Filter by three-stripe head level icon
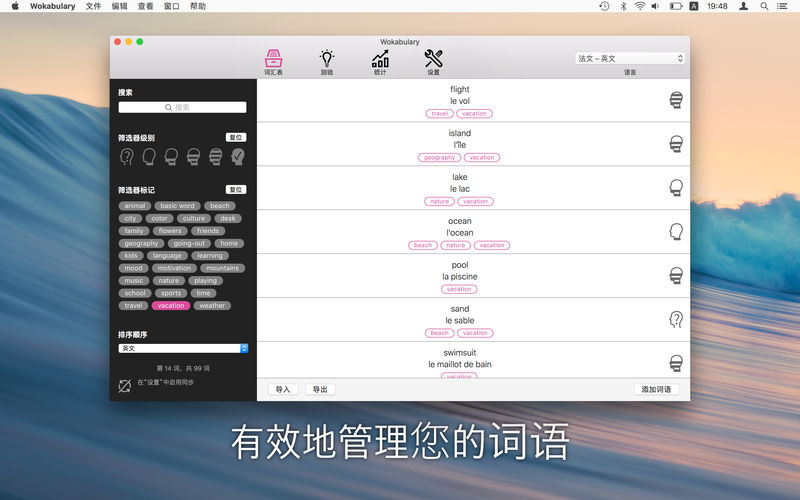800x500 pixels. [x=216, y=157]
